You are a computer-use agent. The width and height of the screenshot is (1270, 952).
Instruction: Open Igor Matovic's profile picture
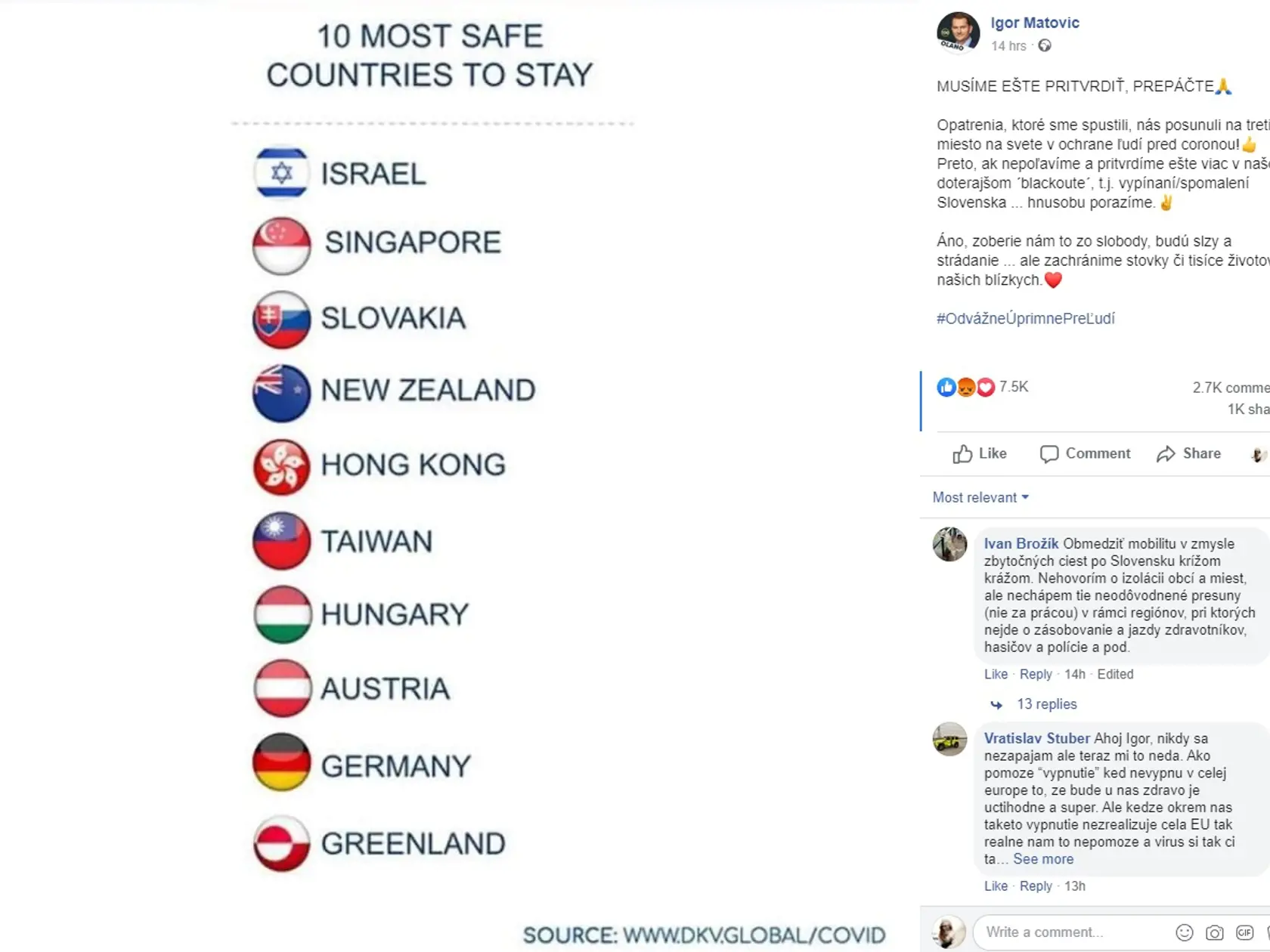point(958,32)
